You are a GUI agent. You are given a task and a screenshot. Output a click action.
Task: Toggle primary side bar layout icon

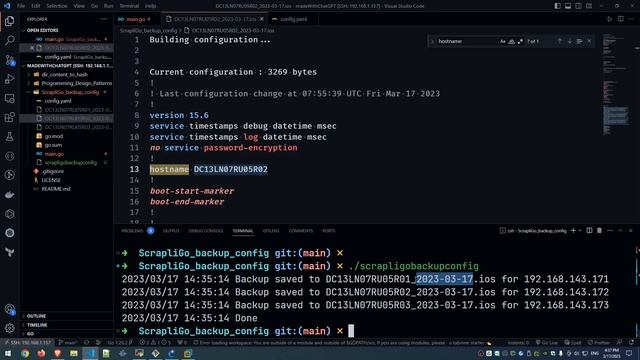click(x=558, y=6)
